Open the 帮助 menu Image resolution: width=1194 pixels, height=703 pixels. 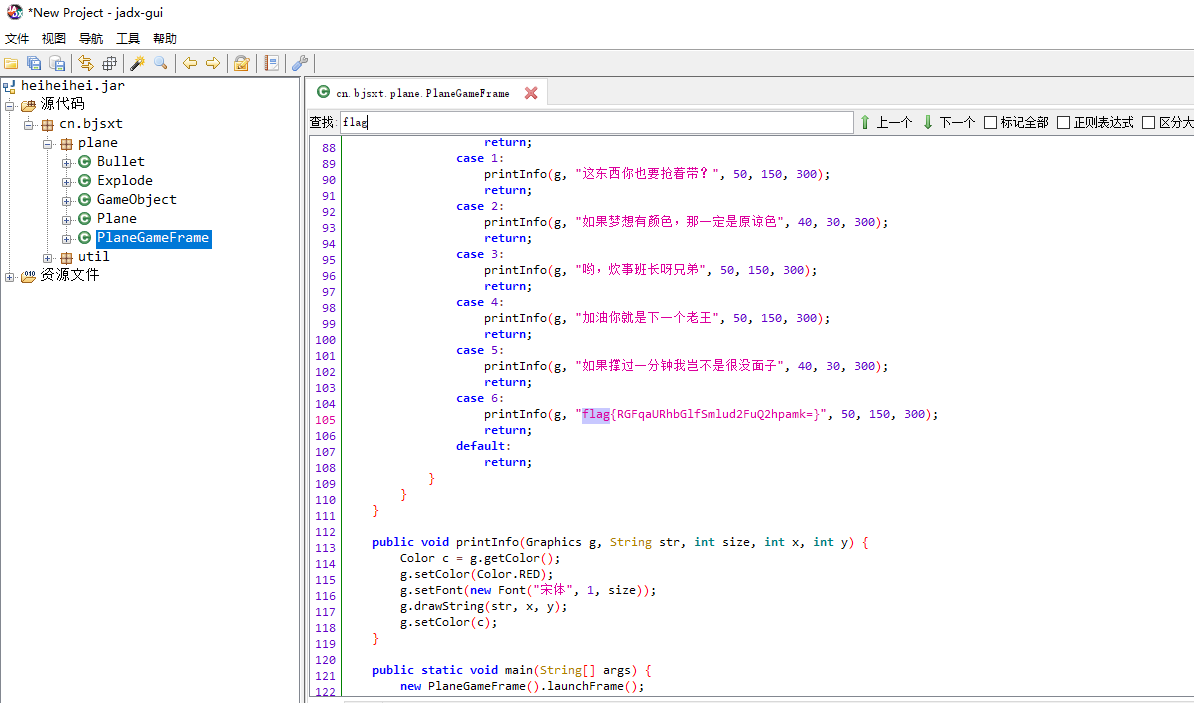tap(164, 38)
